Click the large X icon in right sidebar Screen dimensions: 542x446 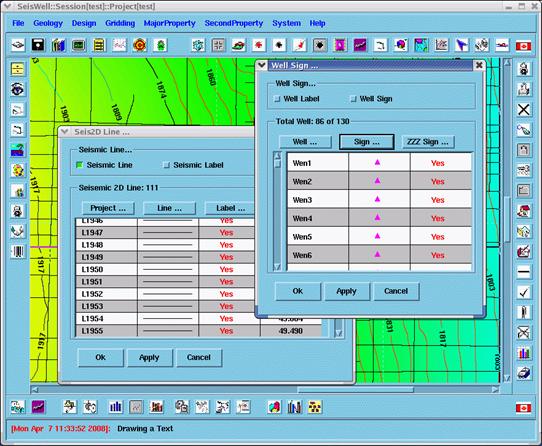[524, 110]
